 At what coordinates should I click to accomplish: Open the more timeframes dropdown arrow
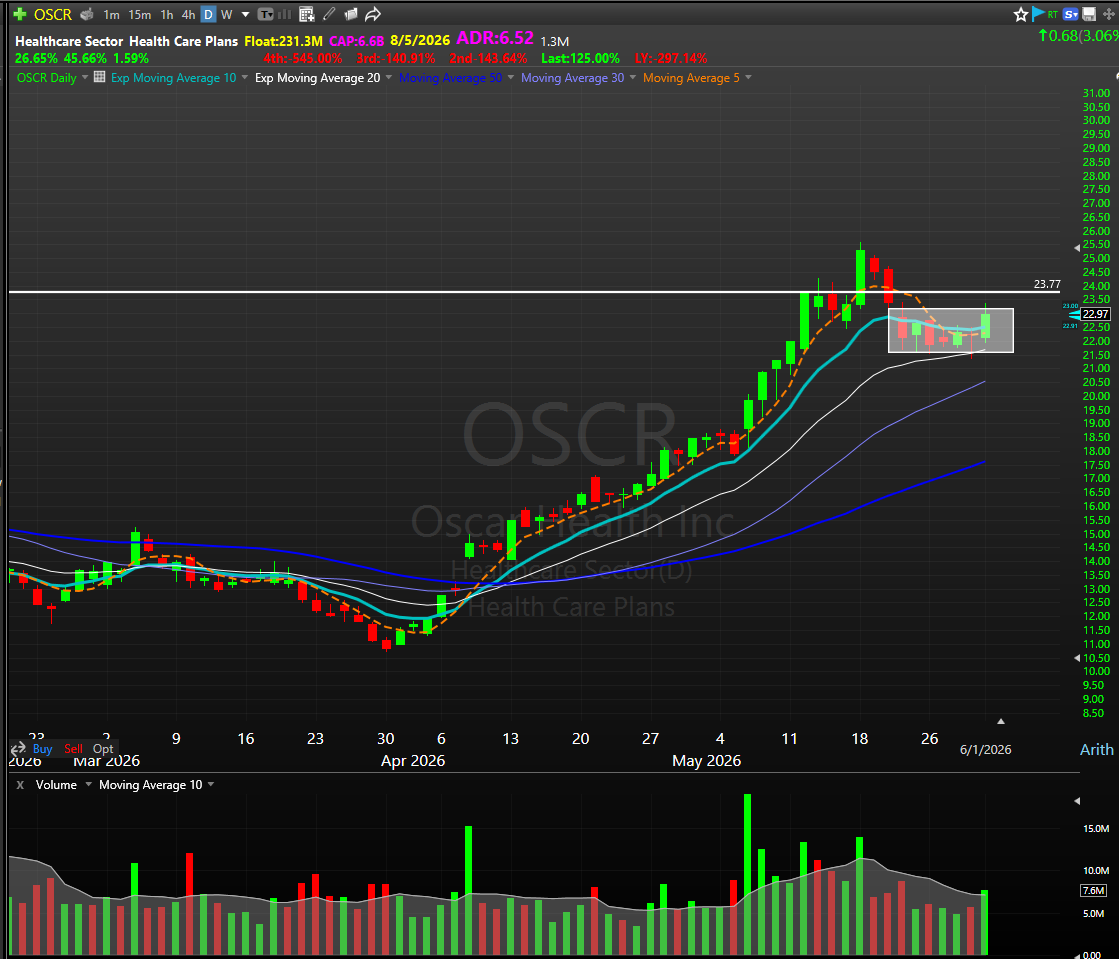[x=245, y=14]
